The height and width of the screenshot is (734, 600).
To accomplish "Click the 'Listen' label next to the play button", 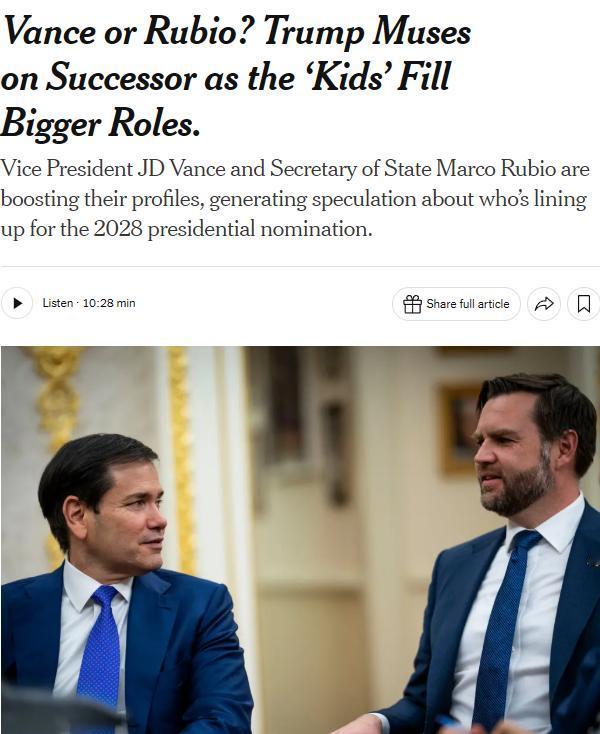I will [x=58, y=303].
